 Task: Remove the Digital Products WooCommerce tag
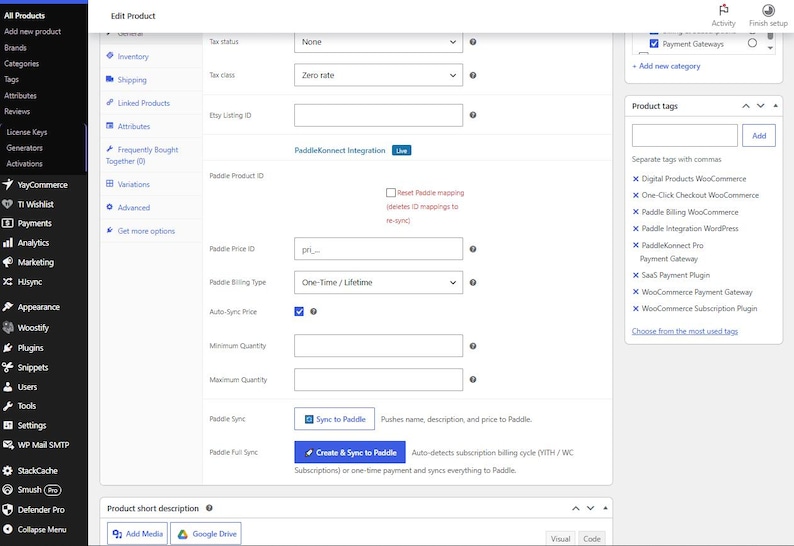636,179
